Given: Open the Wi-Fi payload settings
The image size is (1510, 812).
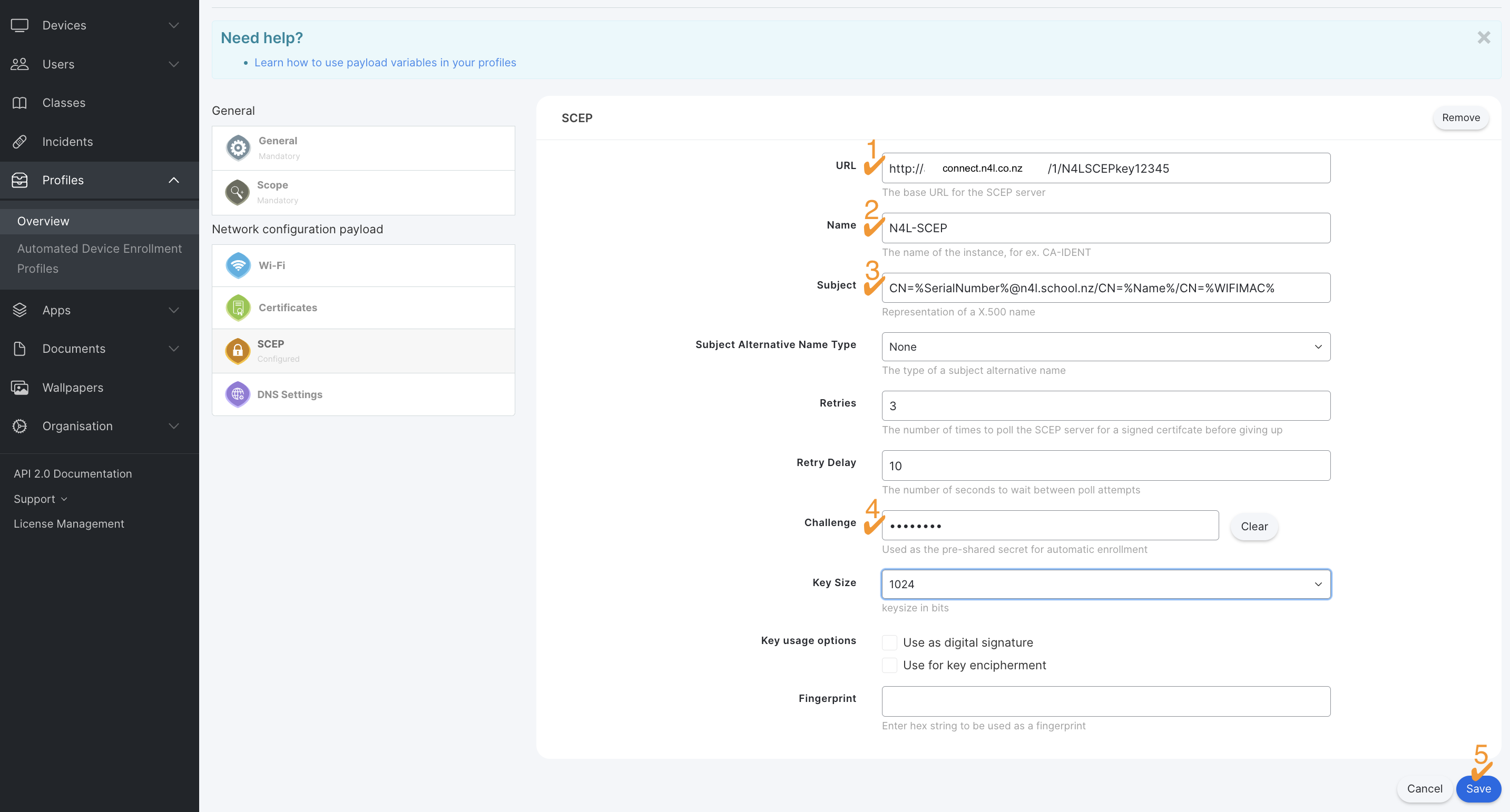Looking at the screenshot, I should coord(364,265).
